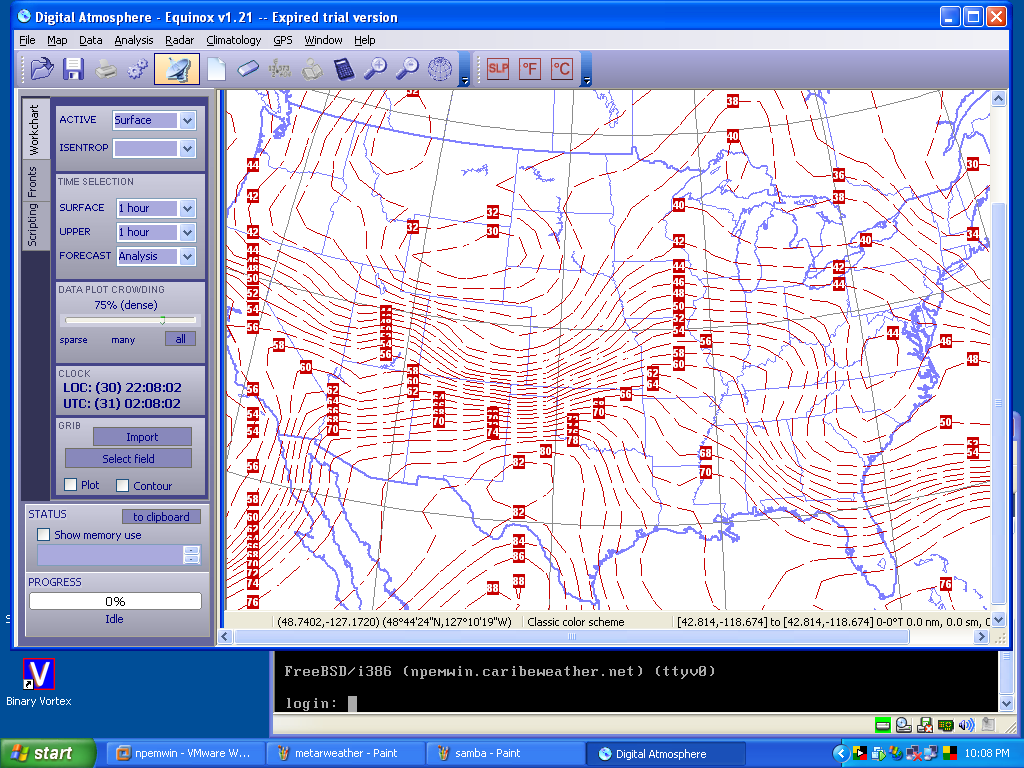Click the to clipboard button
The width and height of the screenshot is (1024, 768).
coord(161,517)
